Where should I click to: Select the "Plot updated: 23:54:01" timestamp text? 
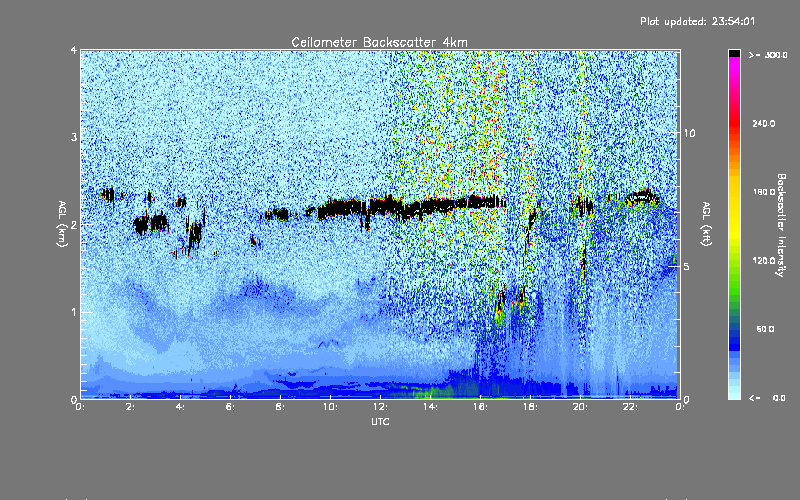pos(697,21)
